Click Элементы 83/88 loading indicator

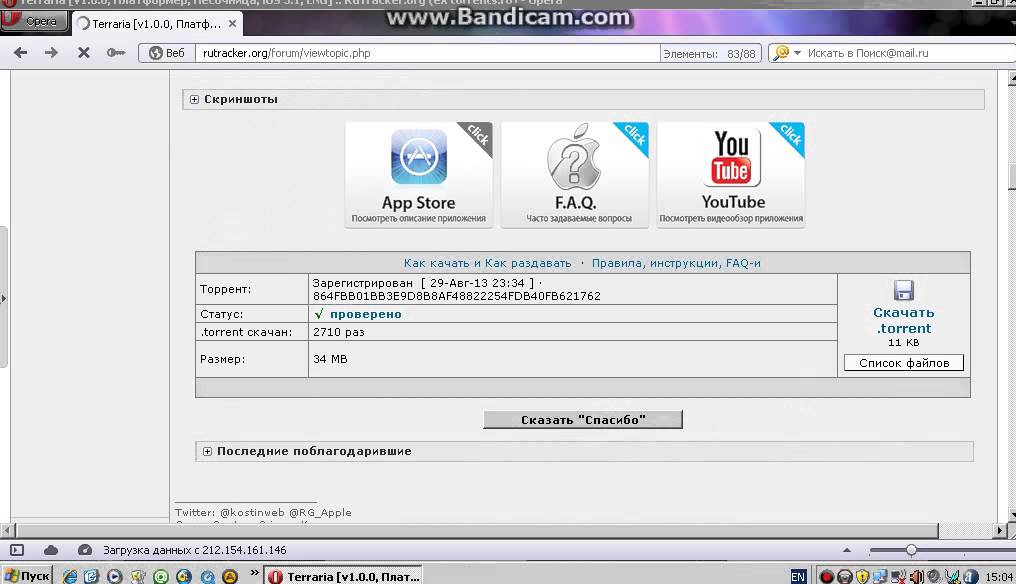coord(710,54)
